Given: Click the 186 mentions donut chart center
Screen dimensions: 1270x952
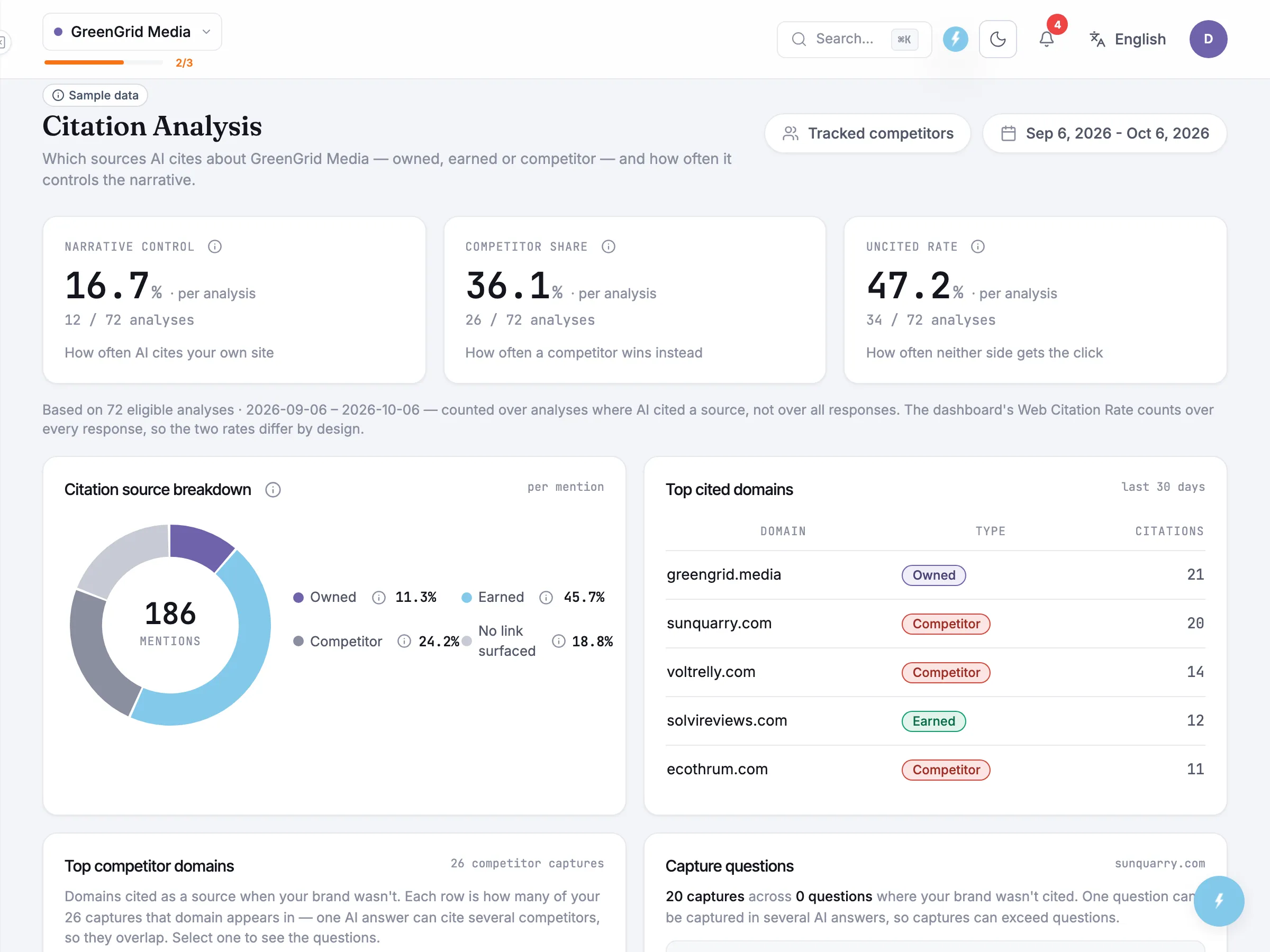Looking at the screenshot, I should [x=170, y=624].
